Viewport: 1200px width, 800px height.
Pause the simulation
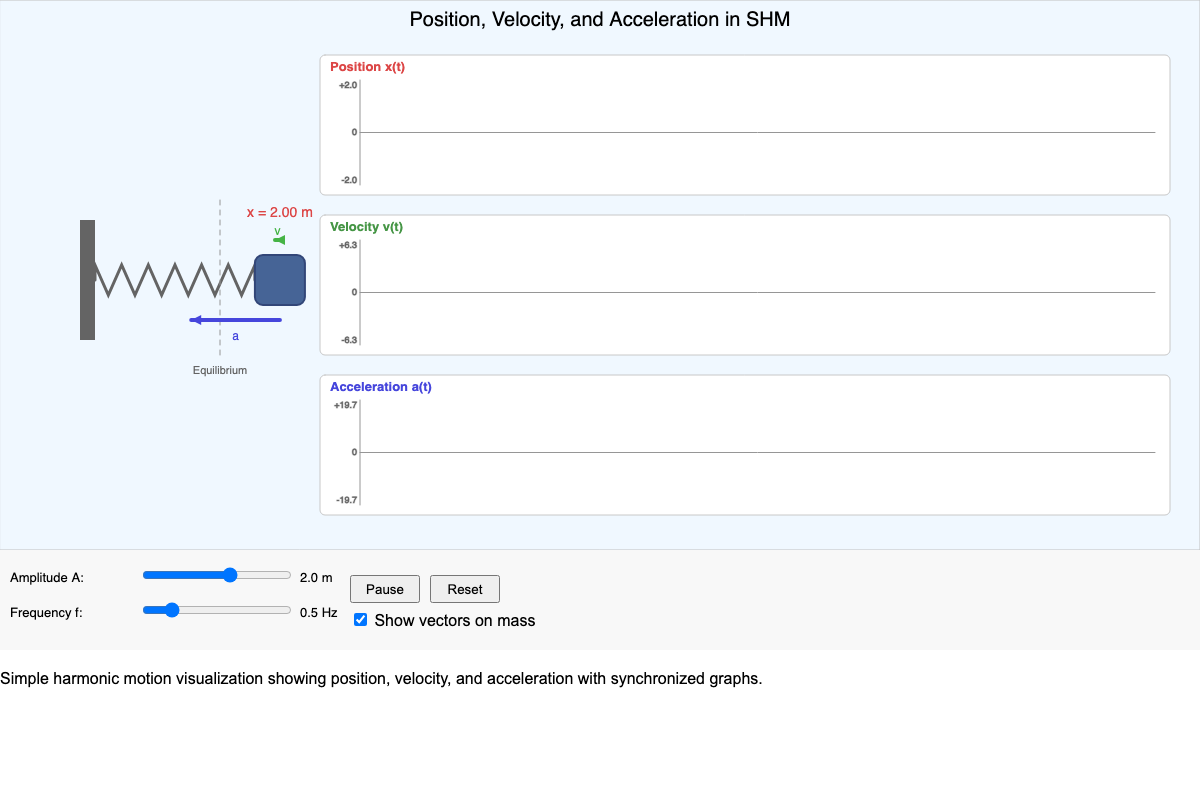384,588
